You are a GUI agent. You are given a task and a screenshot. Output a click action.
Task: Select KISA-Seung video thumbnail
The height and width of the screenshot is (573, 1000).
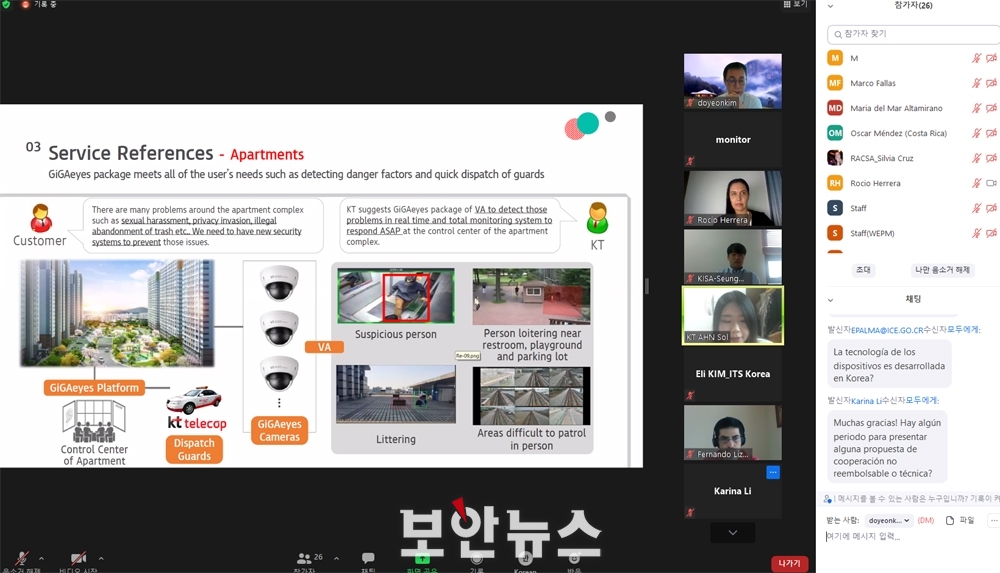point(733,257)
